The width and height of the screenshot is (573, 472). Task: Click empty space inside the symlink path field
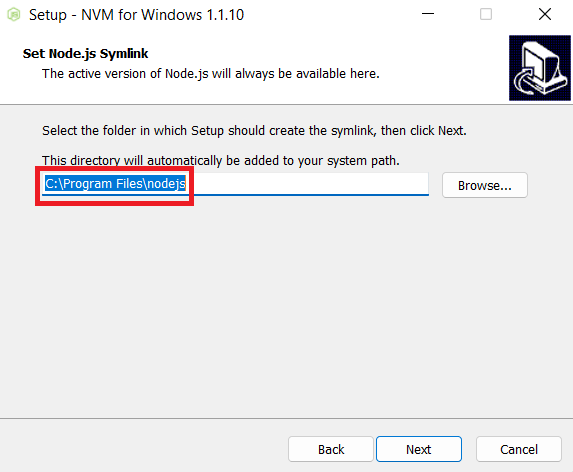(x=307, y=183)
